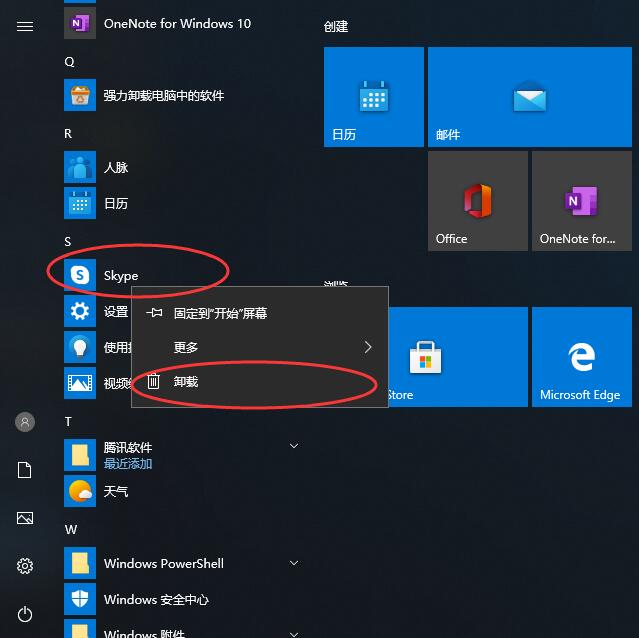Viewport: 639px width, 638px height.
Task: Open the 人脉 People app
Action: pyautogui.click(x=182, y=167)
